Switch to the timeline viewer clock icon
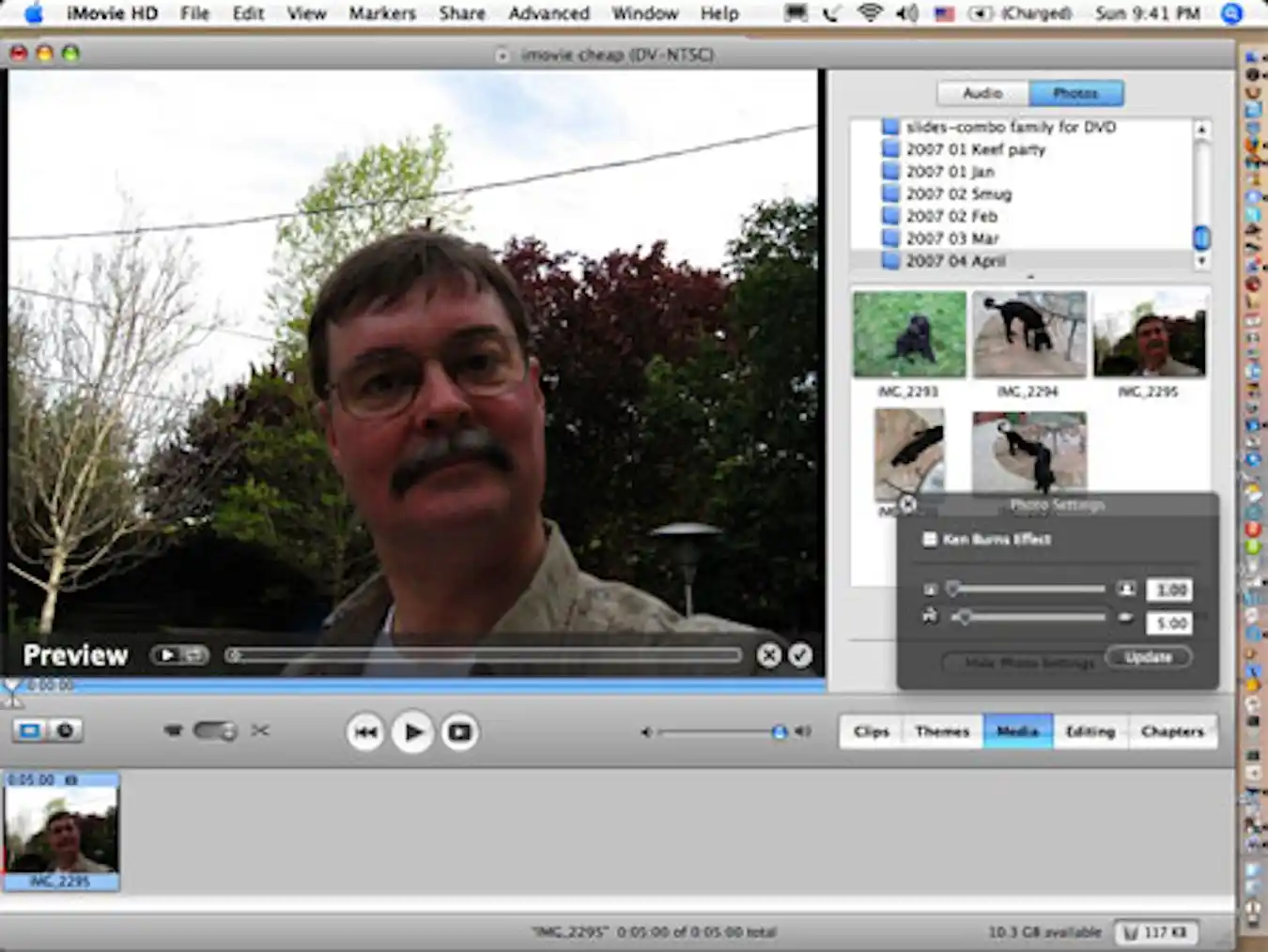This screenshot has height=952, width=1268. point(63,729)
